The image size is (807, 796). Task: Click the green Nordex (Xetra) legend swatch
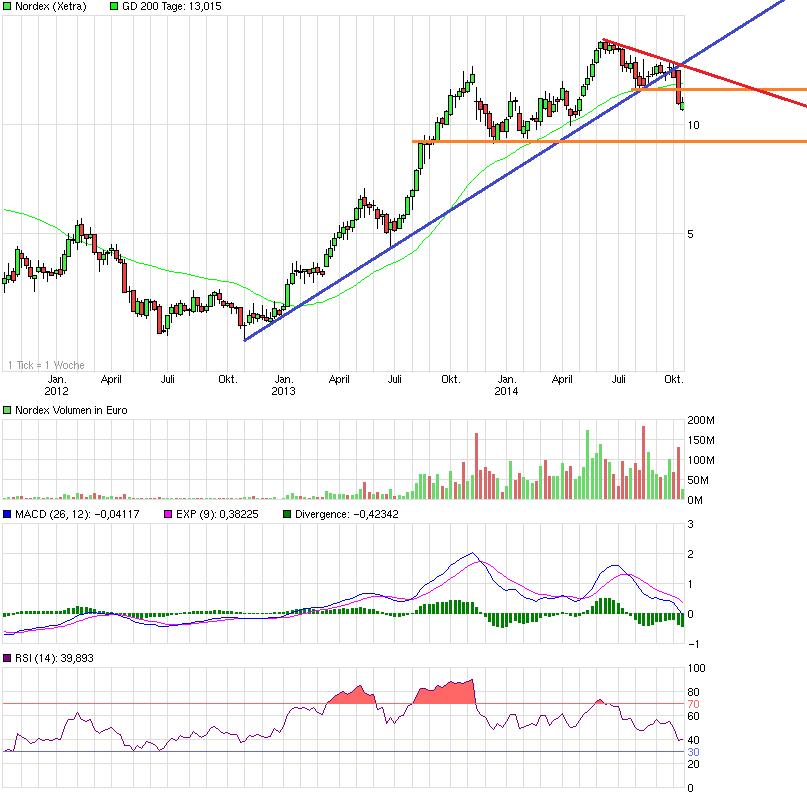[7, 7]
